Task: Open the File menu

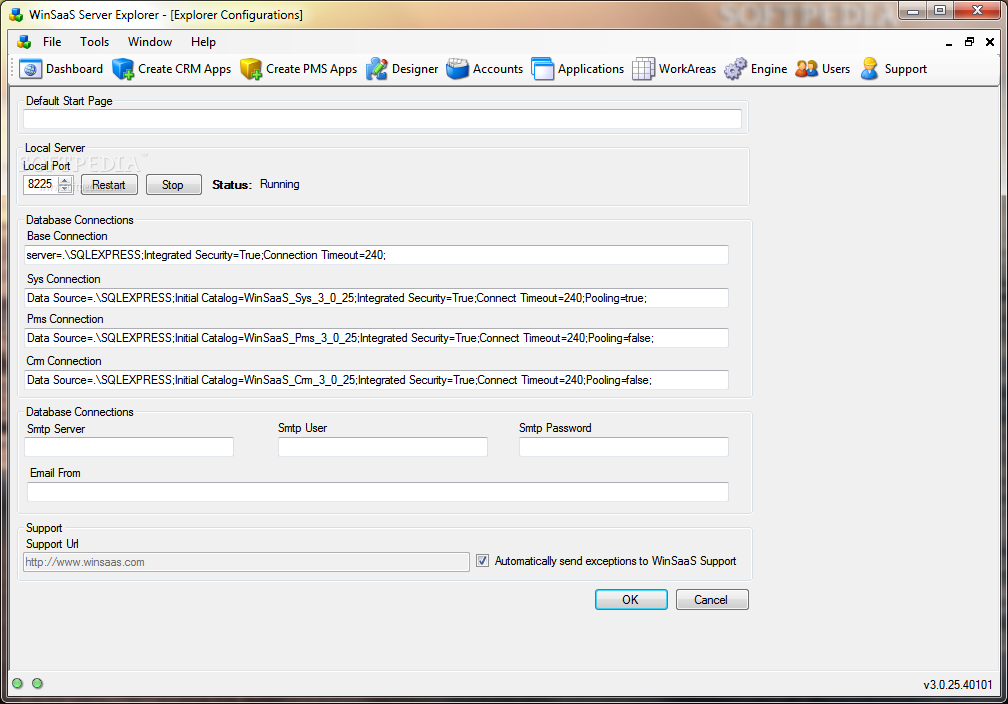Action: pyautogui.click(x=52, y=42)
